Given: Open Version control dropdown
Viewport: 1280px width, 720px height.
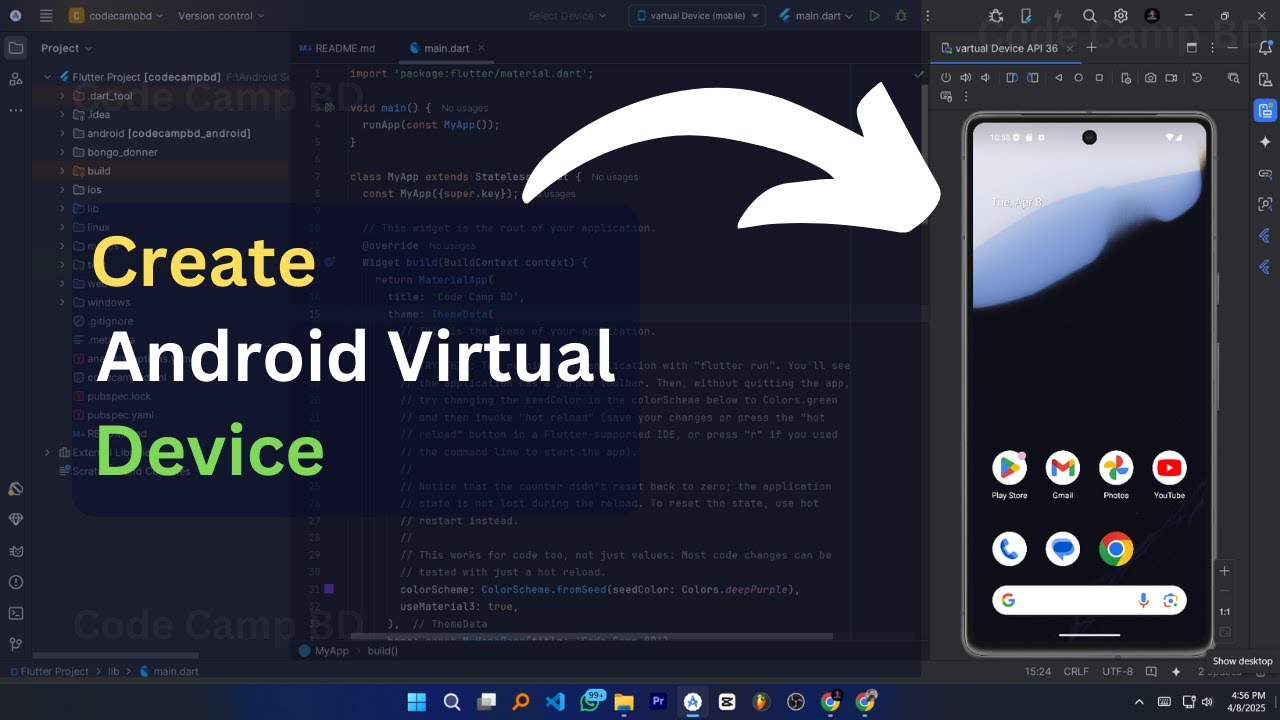Looking at the screenshot, I should tap(221, 16).
